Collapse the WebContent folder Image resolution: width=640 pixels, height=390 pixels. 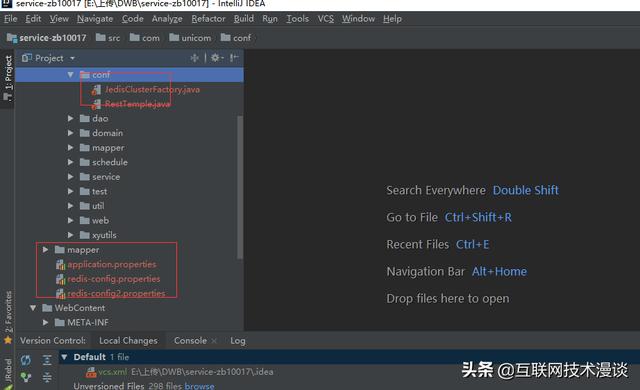[33, 308]
